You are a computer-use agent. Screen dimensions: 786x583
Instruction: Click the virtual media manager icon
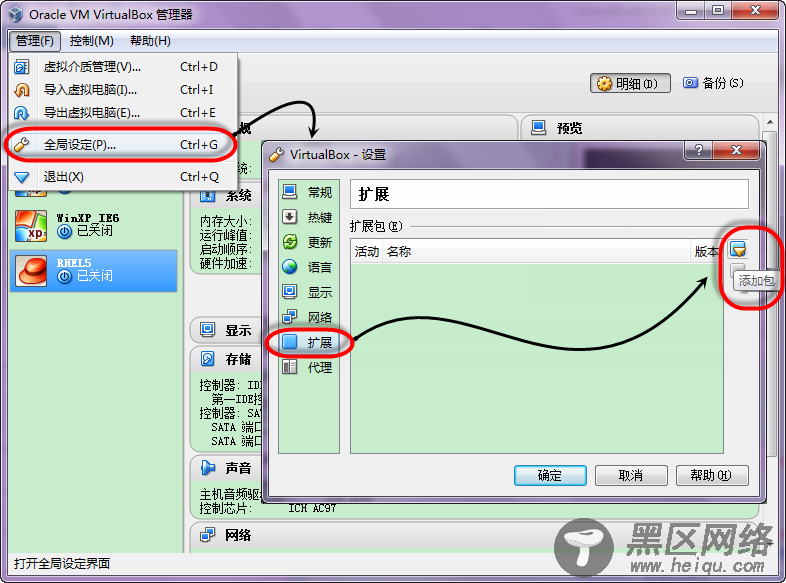[x=22, y=67]
